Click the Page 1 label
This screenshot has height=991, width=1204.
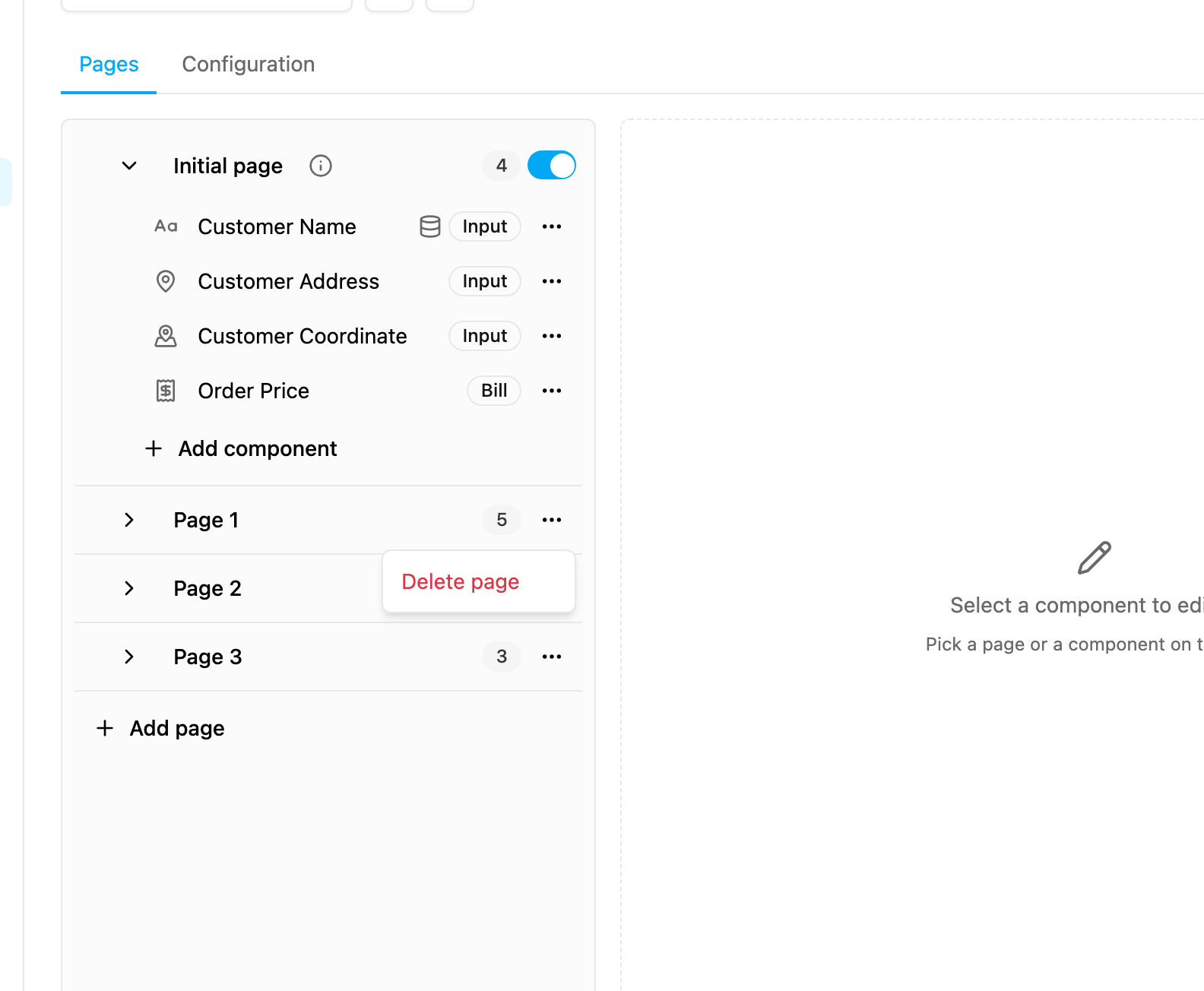(206, 520)
